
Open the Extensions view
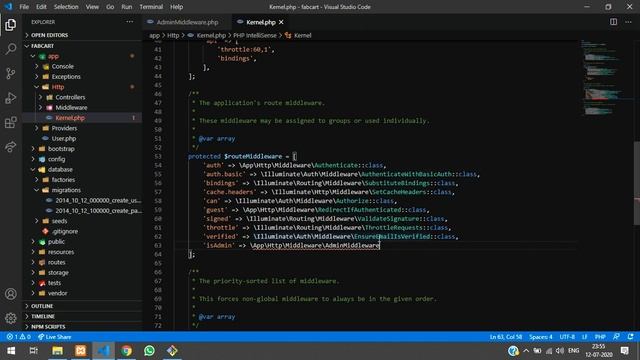[11, 122]
